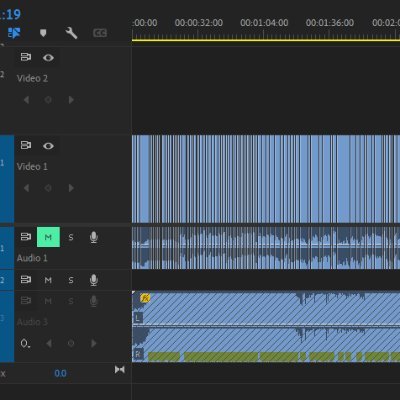Toggle the linked selection button
The image size is (400, 400).
coord(14,33)
